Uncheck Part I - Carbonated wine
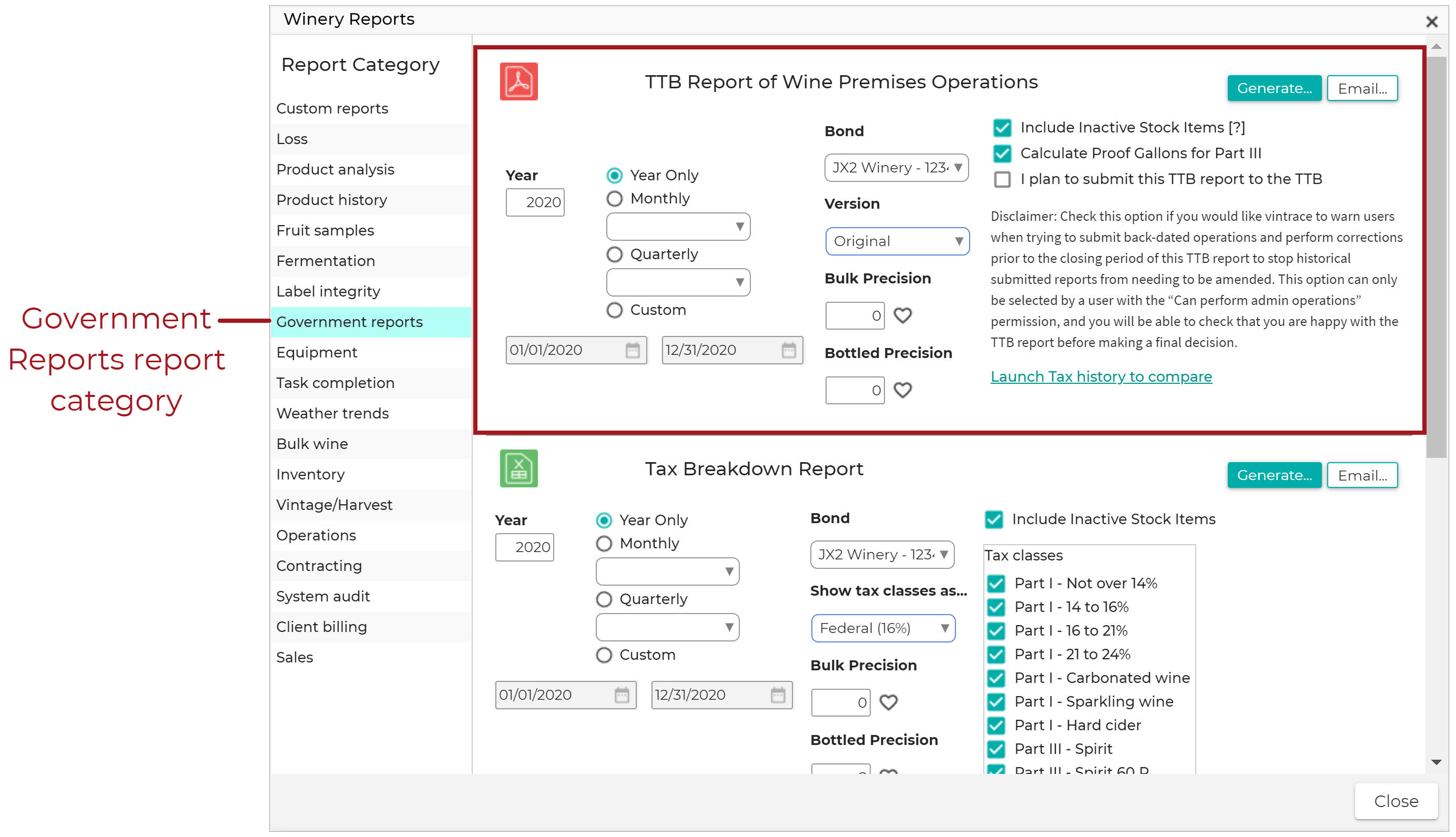This screenshot has width=1456, height=837. tap(995, 678)
